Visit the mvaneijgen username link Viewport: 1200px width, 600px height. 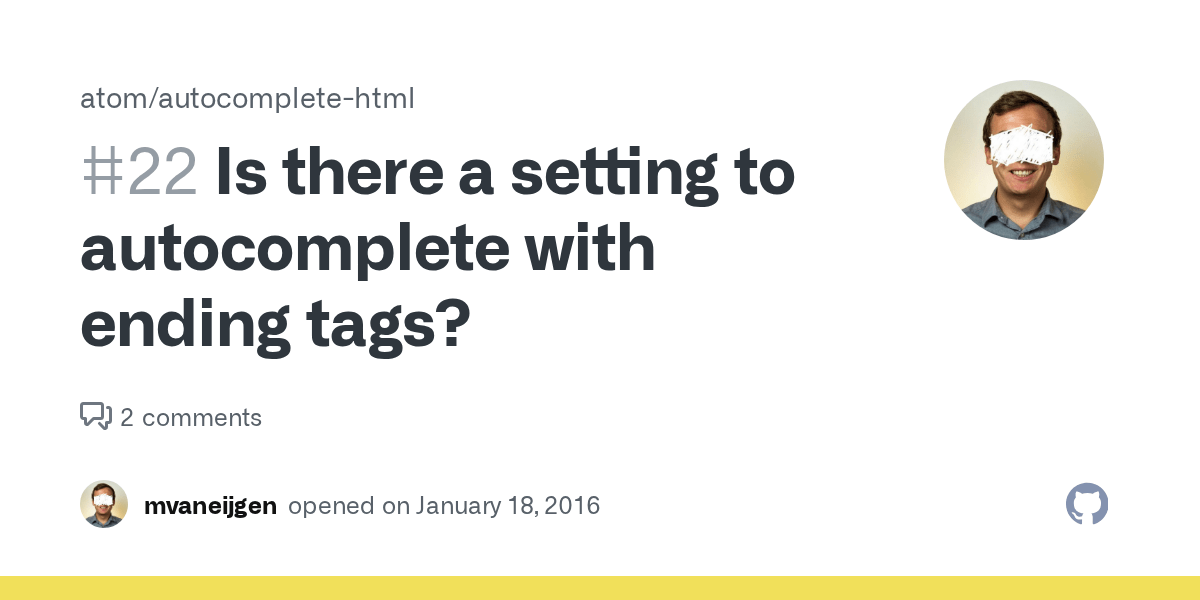click(210, 505)
